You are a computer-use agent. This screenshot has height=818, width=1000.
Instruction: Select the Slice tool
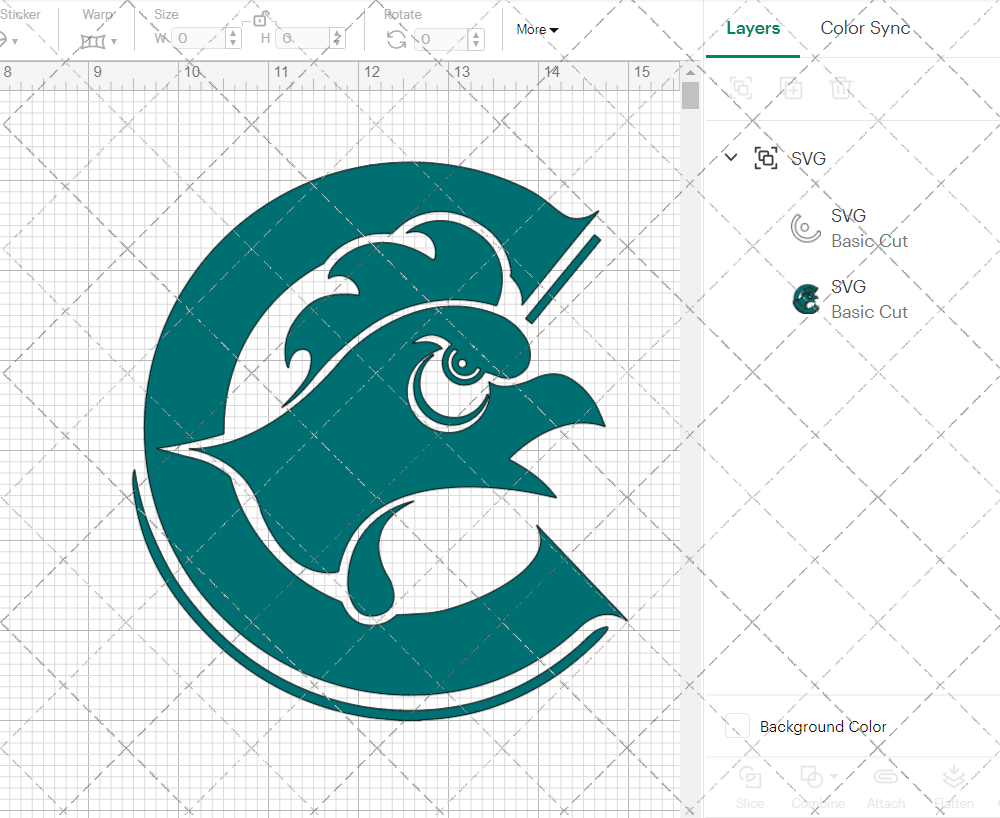(750, 777)
